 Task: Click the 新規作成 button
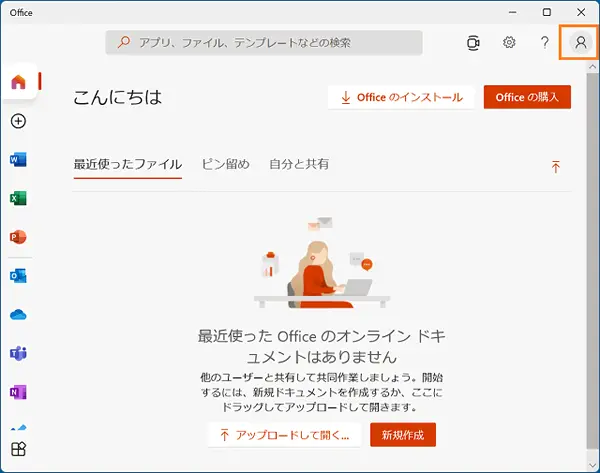point(403,435)
